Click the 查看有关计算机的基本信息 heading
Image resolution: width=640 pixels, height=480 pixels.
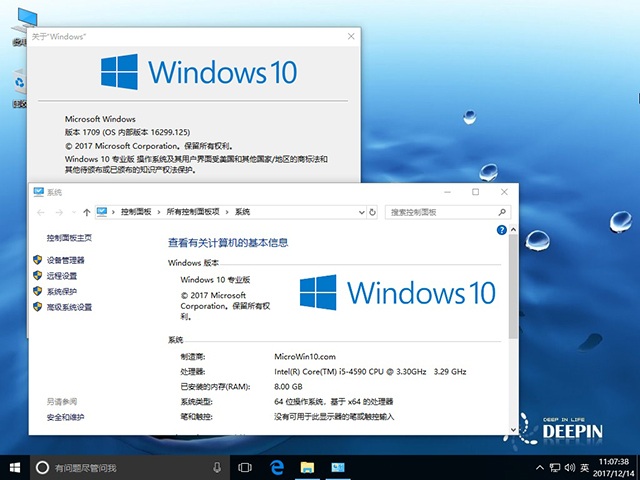[228, 243]
